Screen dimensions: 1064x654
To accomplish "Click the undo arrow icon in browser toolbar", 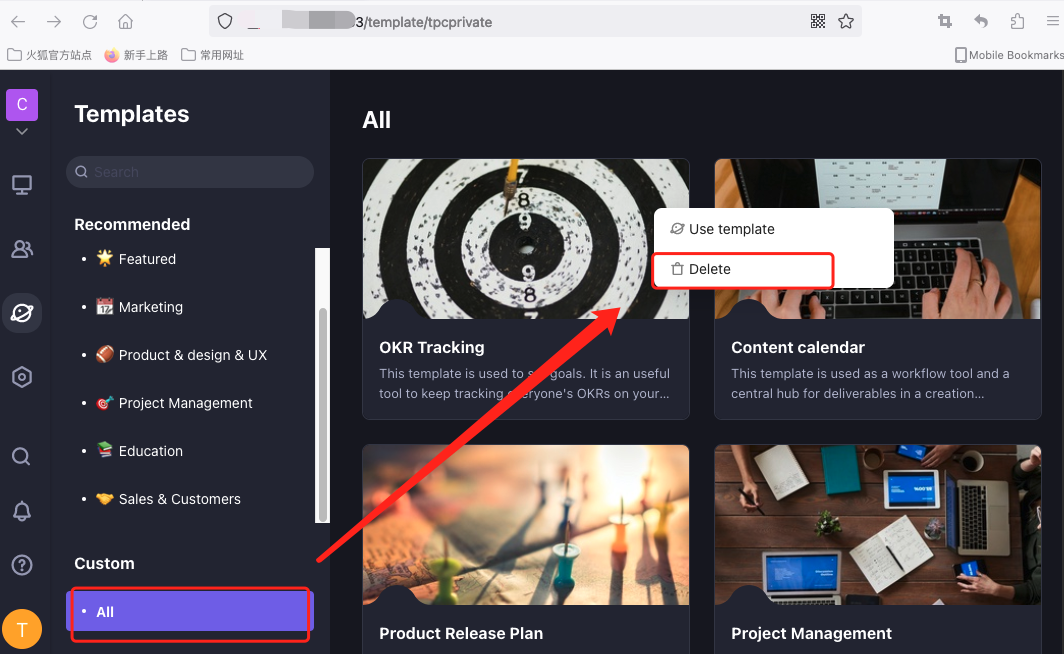I will 981,21.
